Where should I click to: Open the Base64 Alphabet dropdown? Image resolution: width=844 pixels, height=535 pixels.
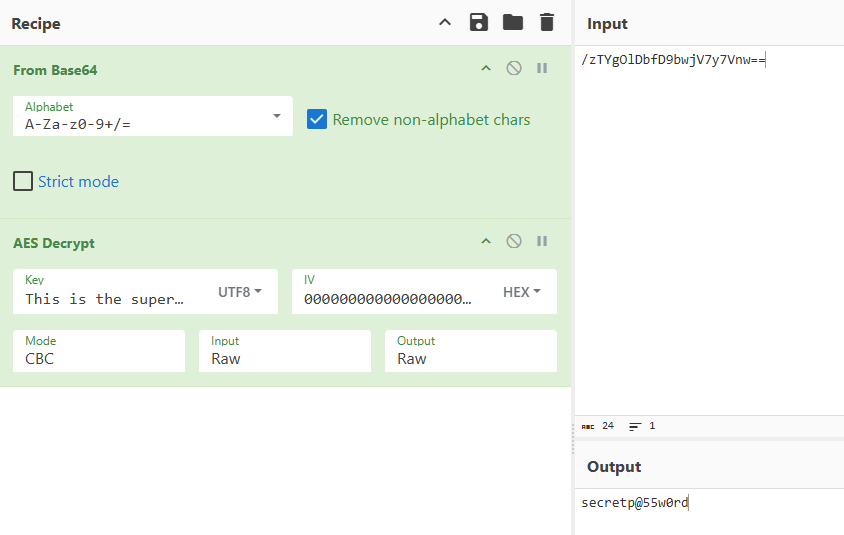click(x=153, y=116)
